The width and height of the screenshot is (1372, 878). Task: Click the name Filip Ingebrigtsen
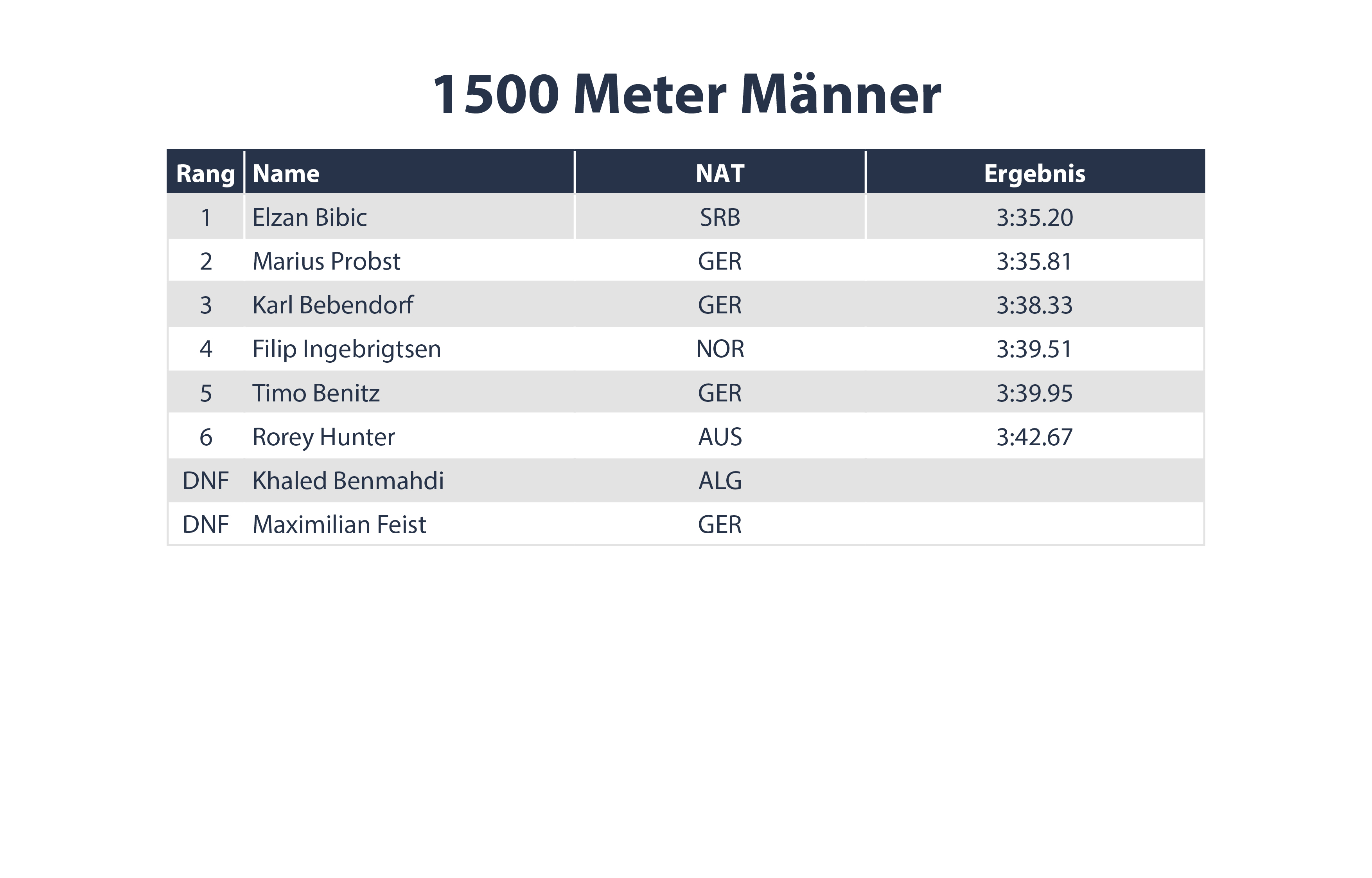tap(347, 349)
